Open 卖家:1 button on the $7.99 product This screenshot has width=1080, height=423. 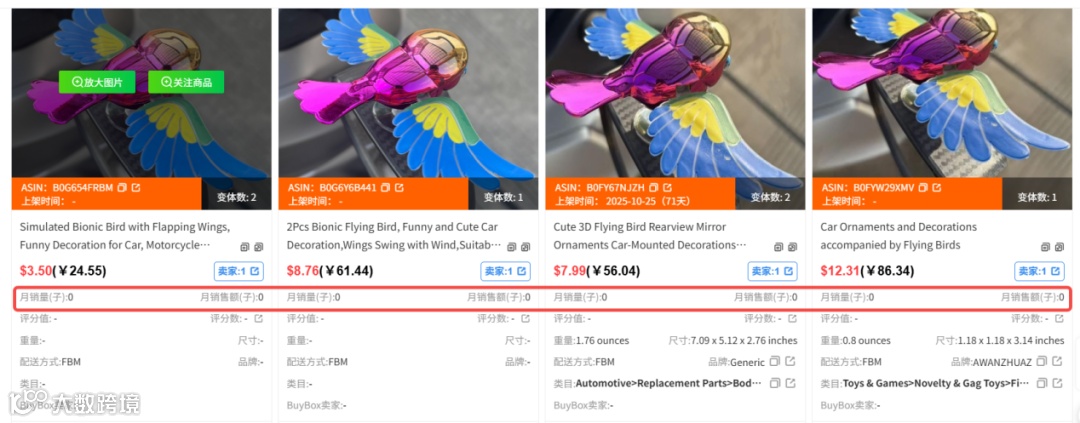click(x=773, y=271)
